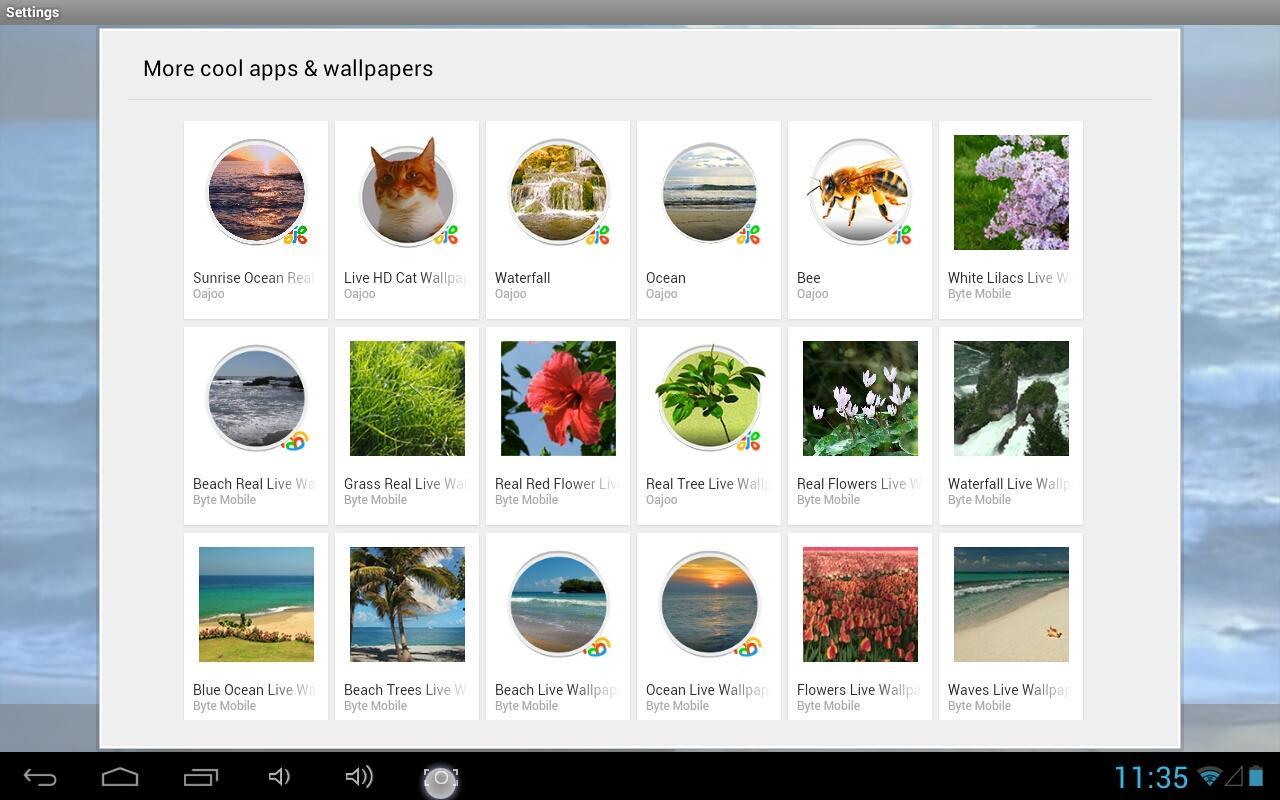
Task: Select Real Red Flower Live Wallpaper thumbnail
Action: (558, 398)
